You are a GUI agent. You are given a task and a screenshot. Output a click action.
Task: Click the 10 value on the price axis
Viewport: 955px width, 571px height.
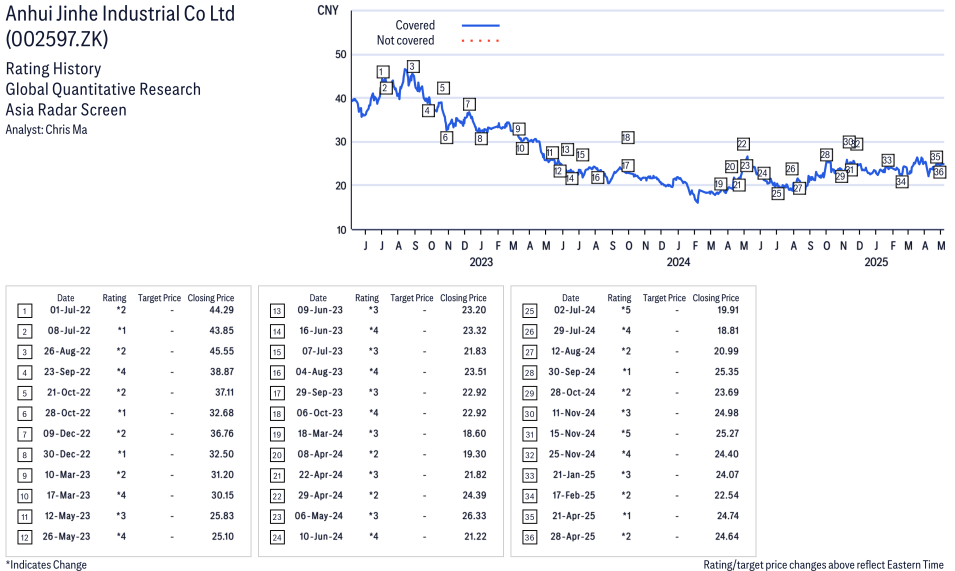[341, 230]
